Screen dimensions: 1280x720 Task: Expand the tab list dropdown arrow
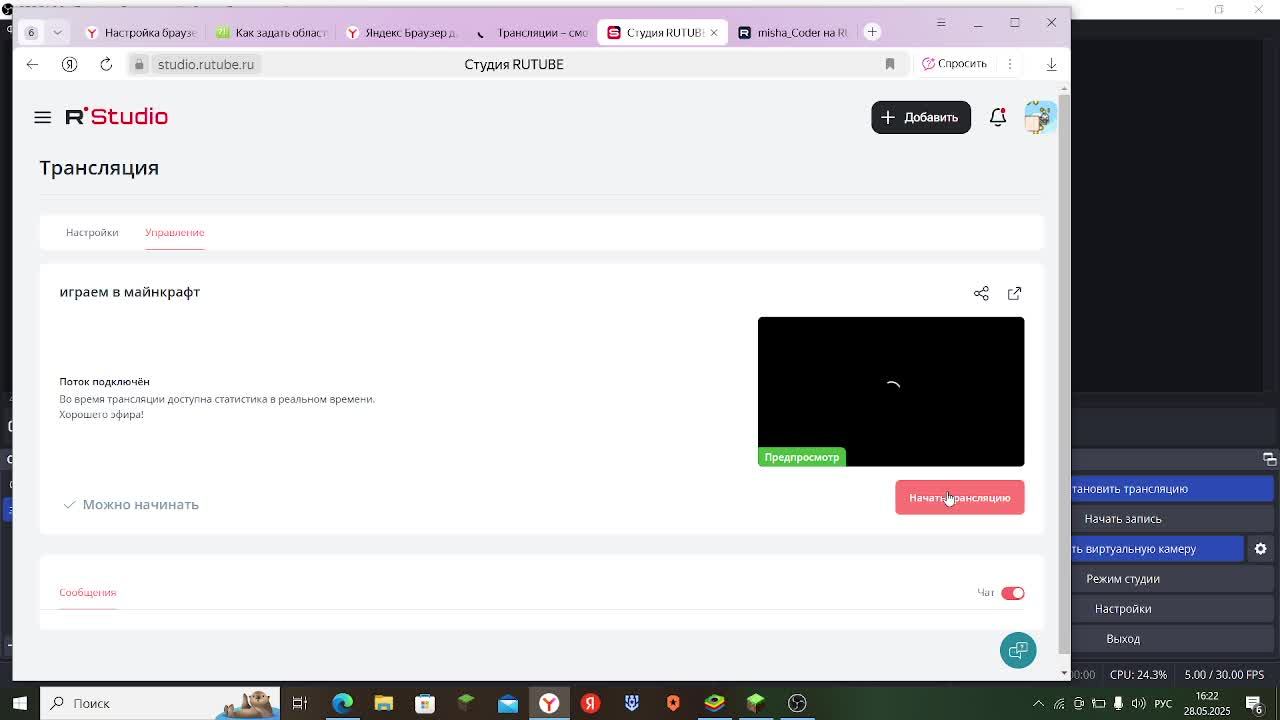point(57,32)
